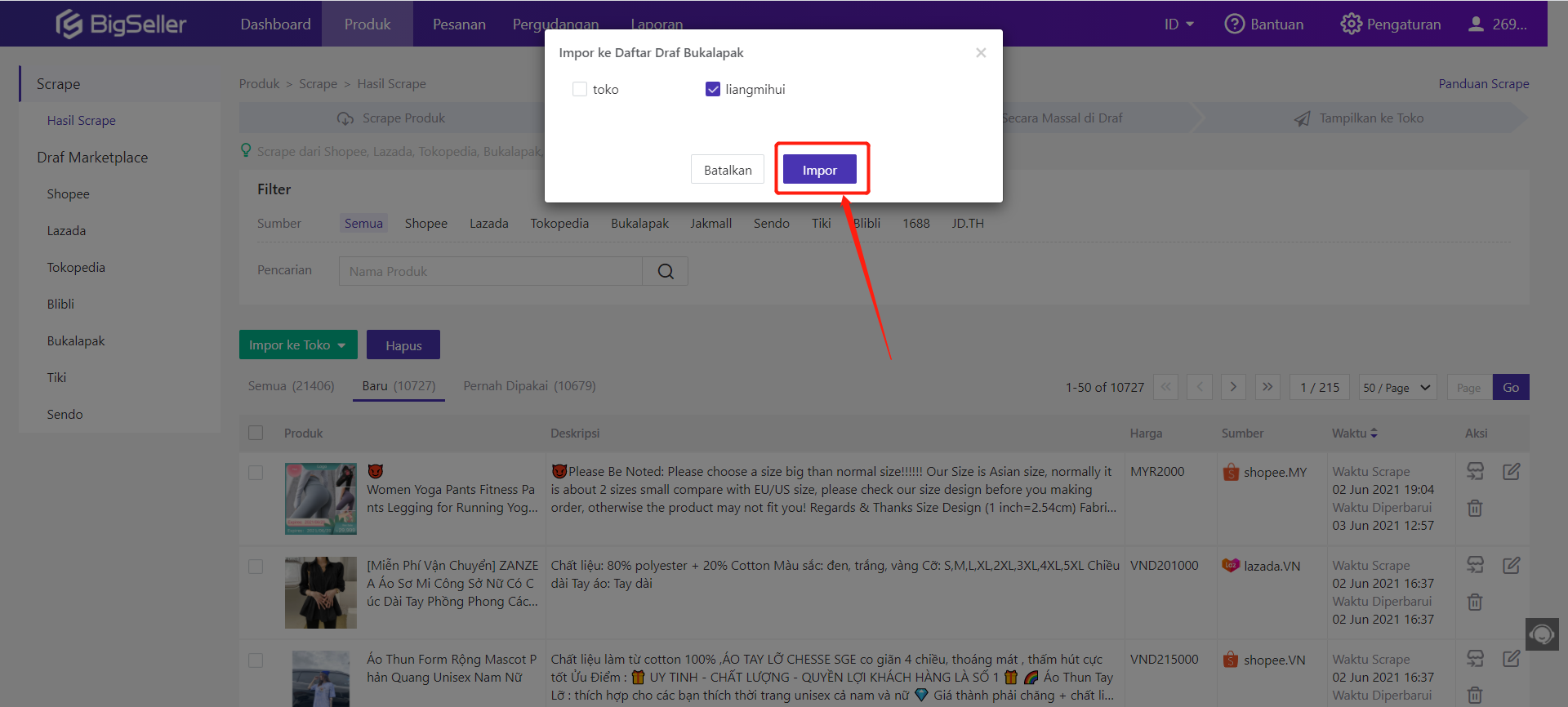Filter source by Tokopedia
This screenshot has width=1568, height=707.
(559, 223)
